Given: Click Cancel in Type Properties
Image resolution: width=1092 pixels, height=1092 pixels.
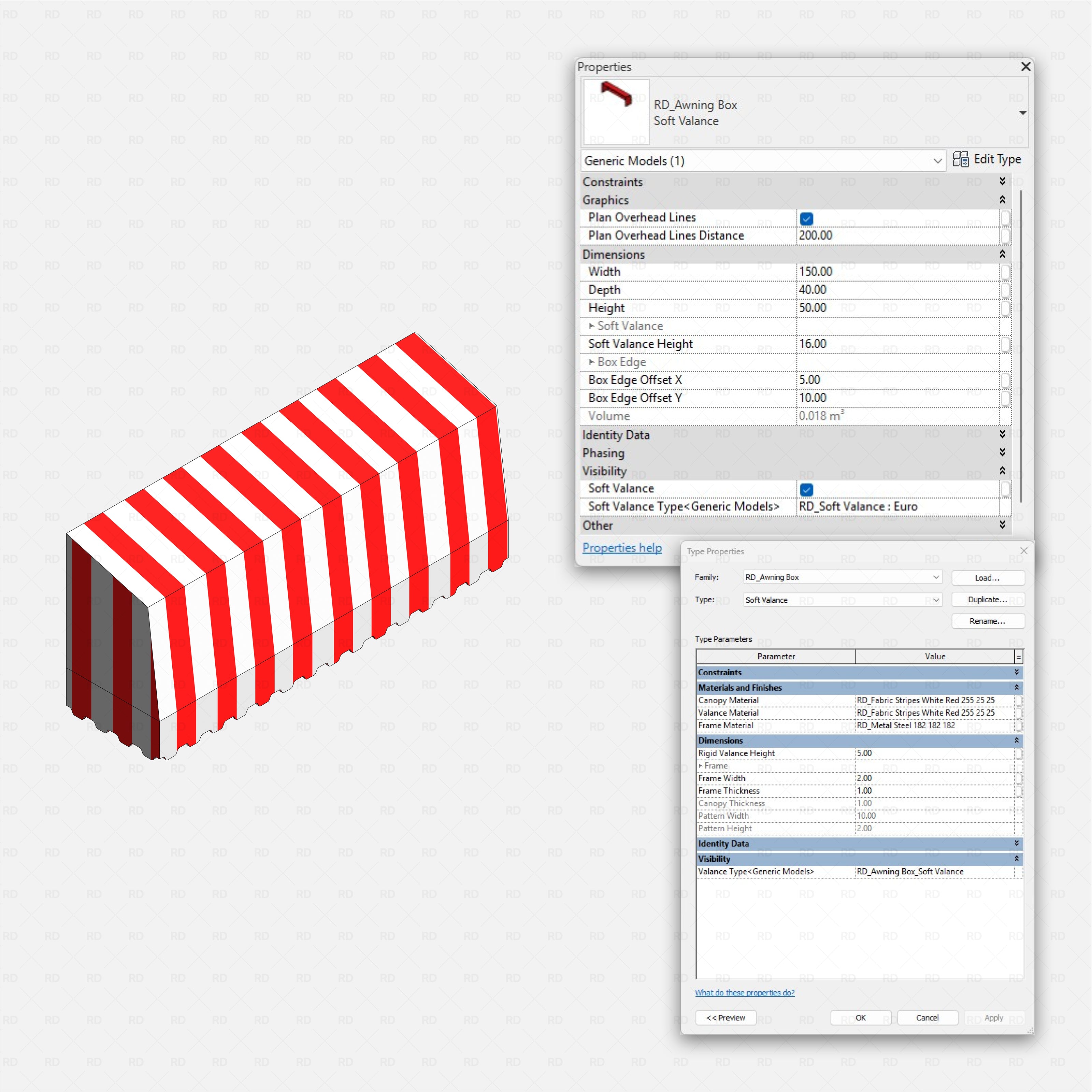Looking at the screenshot, I should pos(928,1017).
